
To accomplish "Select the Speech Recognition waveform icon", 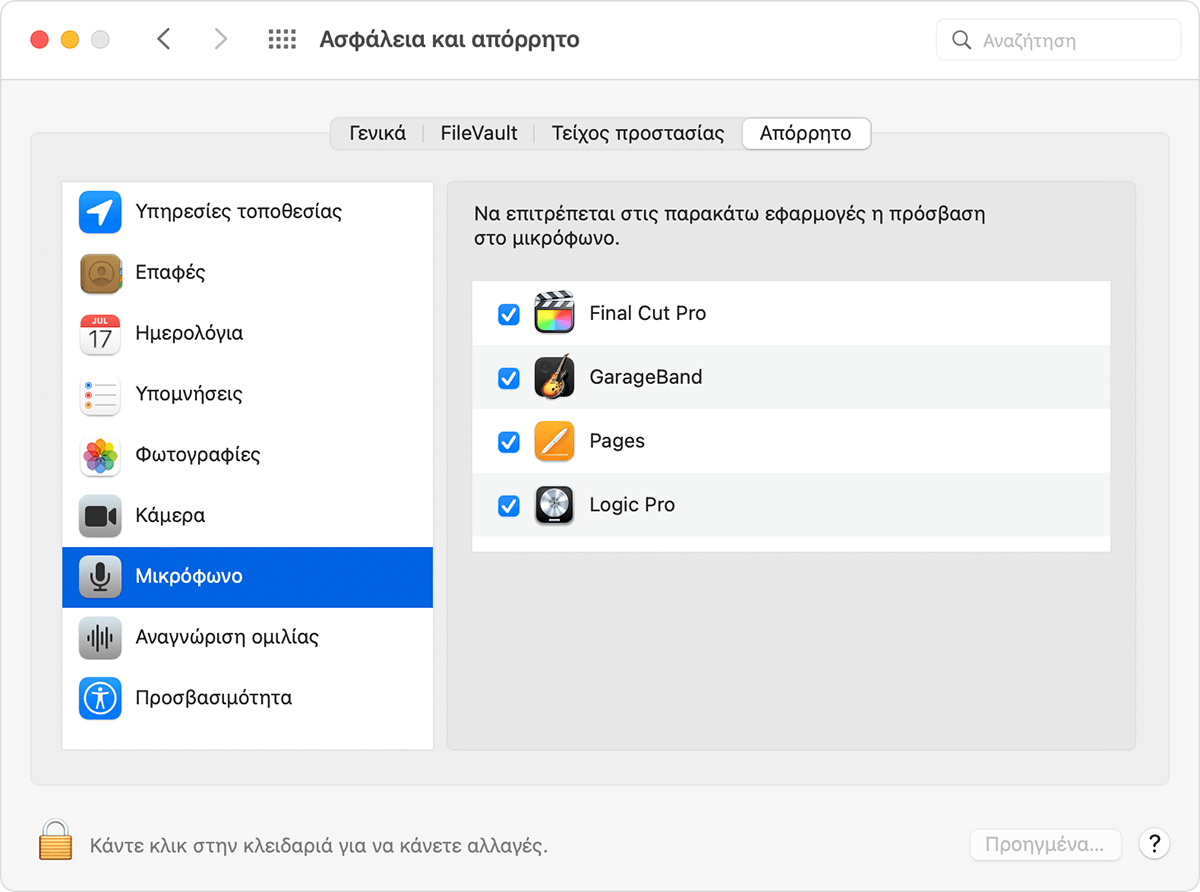I will click(x=100, y=637).
